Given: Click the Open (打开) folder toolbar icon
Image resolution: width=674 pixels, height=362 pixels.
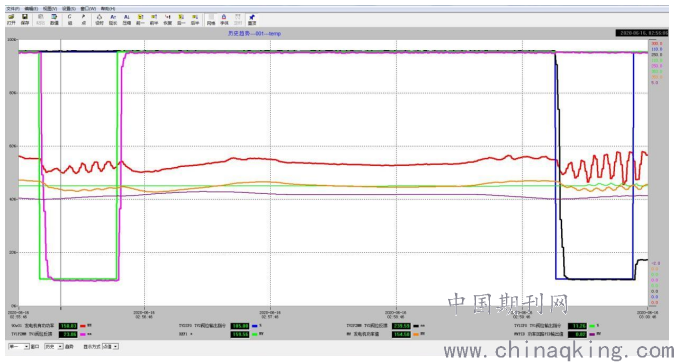Looking at the screenshot, I should pos(11,19).
